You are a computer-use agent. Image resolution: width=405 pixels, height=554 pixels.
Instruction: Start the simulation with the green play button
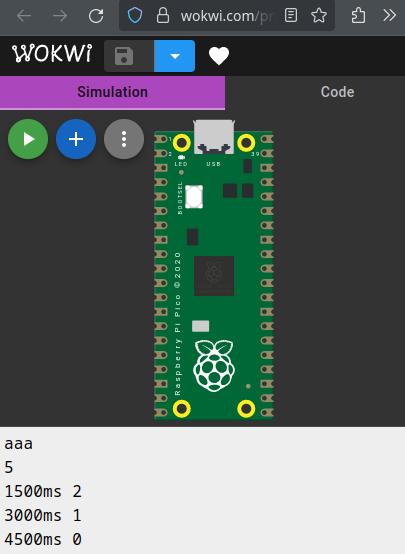click(28, 139)
